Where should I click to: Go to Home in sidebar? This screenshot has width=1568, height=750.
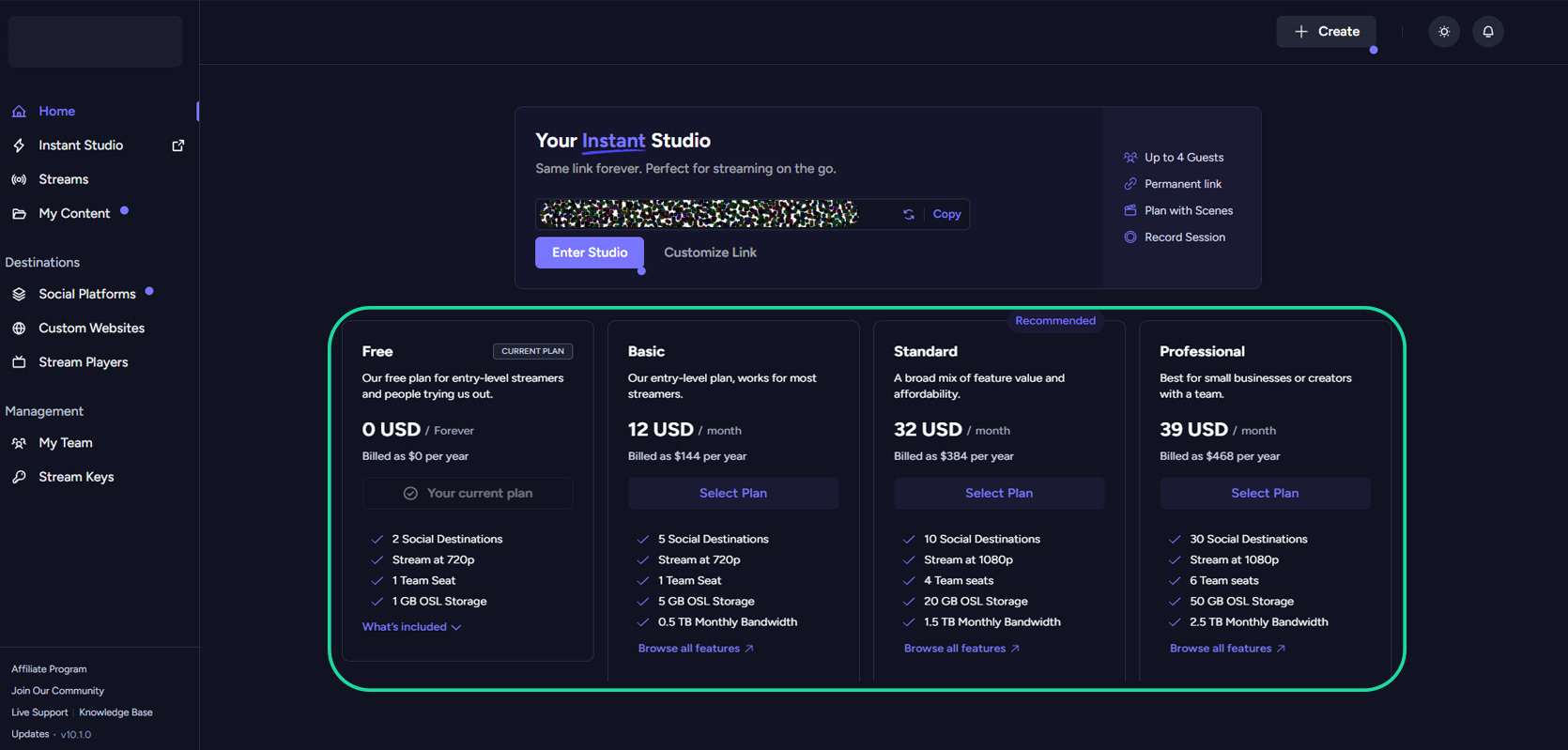[x=56, y=111]
